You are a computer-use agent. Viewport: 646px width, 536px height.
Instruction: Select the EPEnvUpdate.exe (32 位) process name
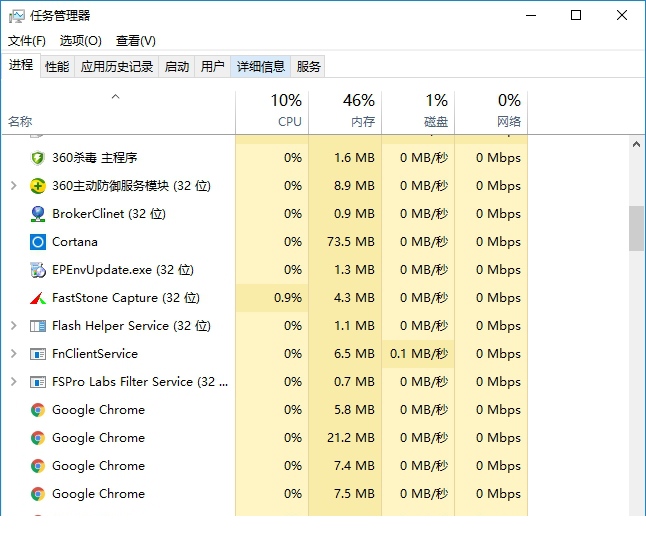(123, 270)
